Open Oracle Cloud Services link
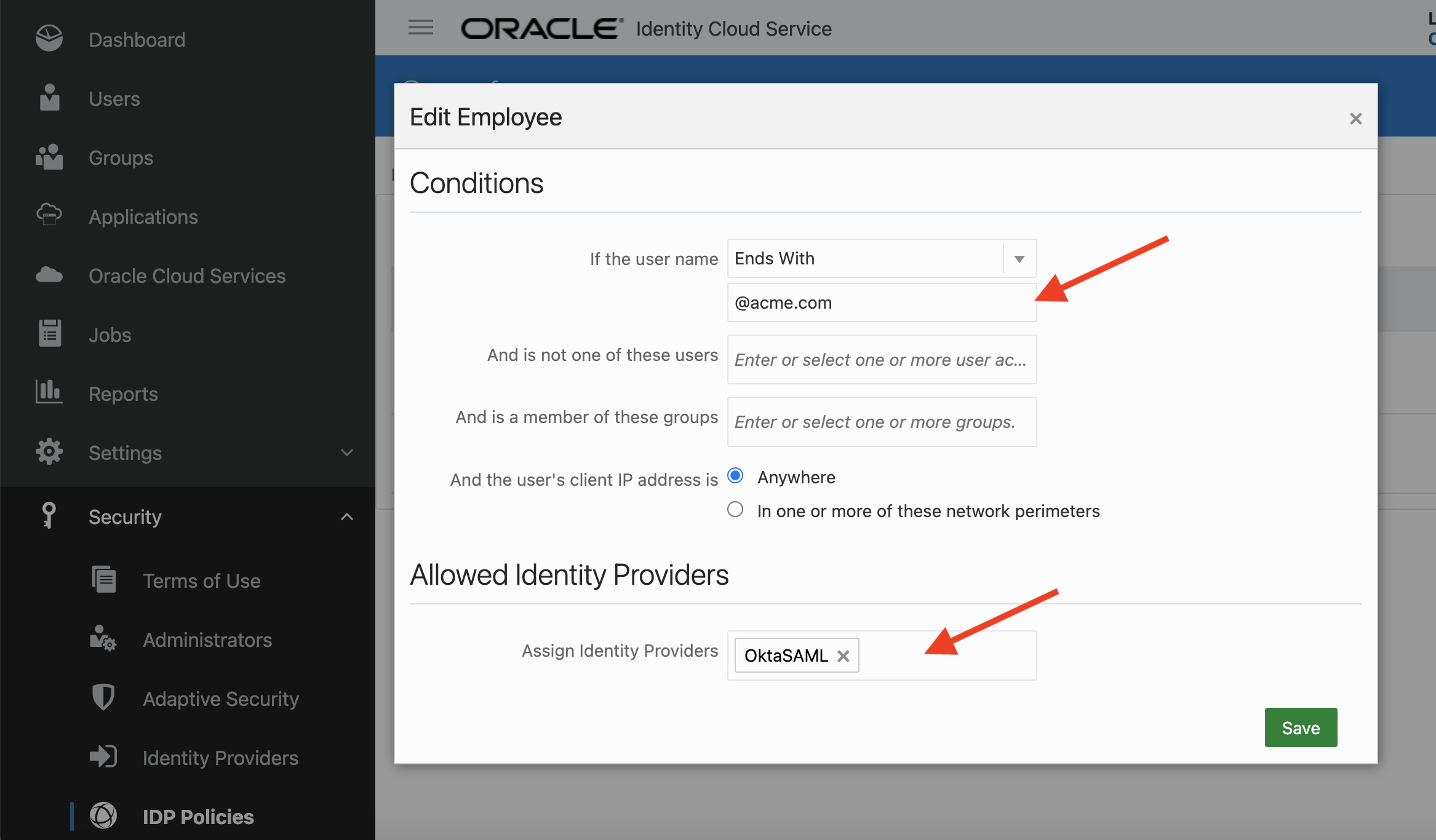1436x840 pixels. pos(187,275)
